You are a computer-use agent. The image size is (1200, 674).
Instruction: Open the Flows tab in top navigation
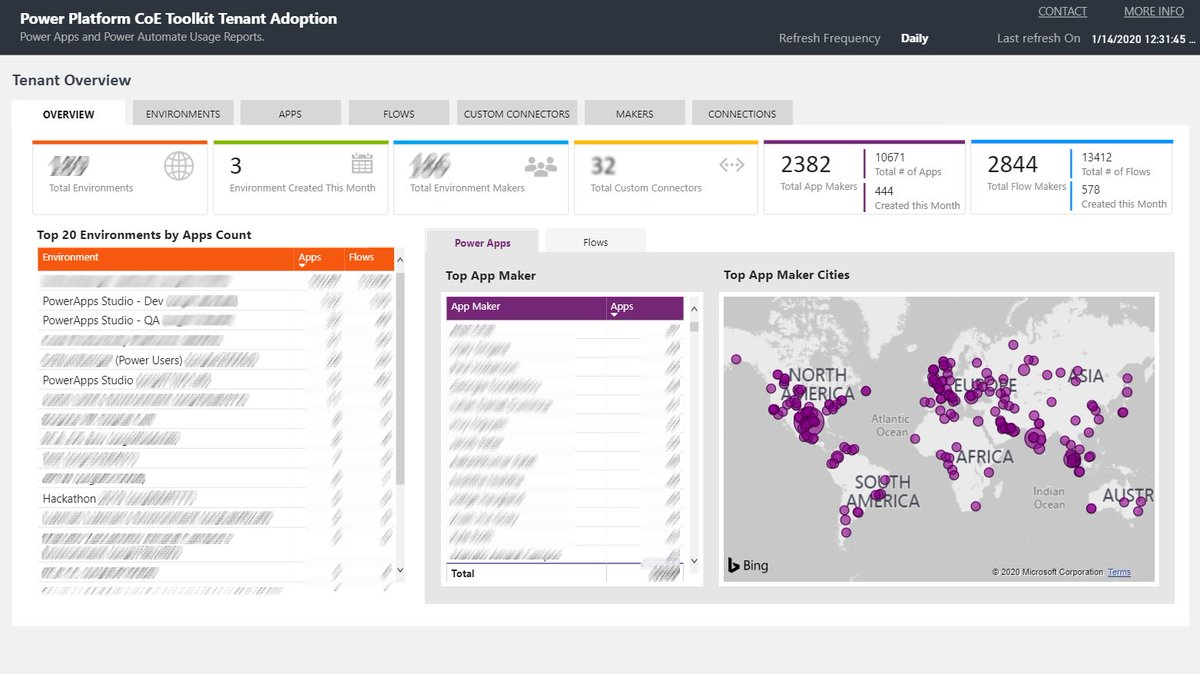399,114
